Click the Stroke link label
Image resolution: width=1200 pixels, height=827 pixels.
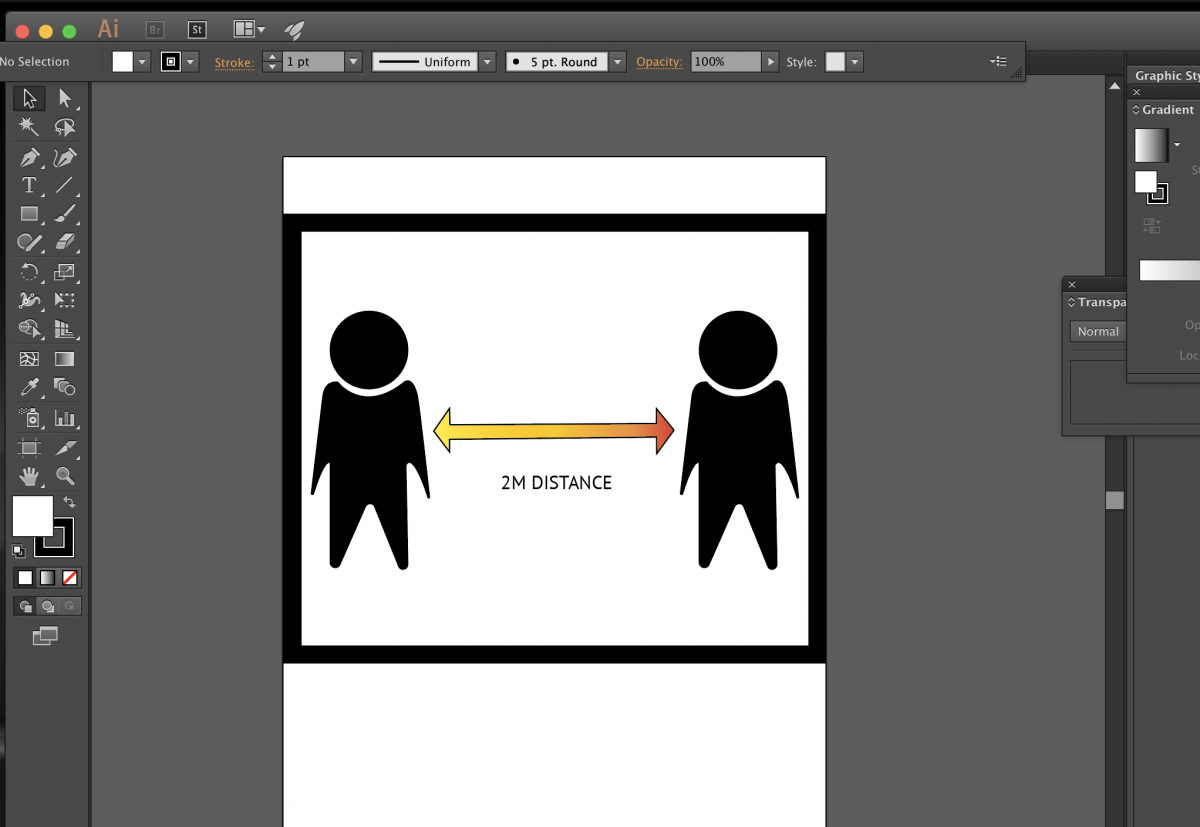[234, 62]
